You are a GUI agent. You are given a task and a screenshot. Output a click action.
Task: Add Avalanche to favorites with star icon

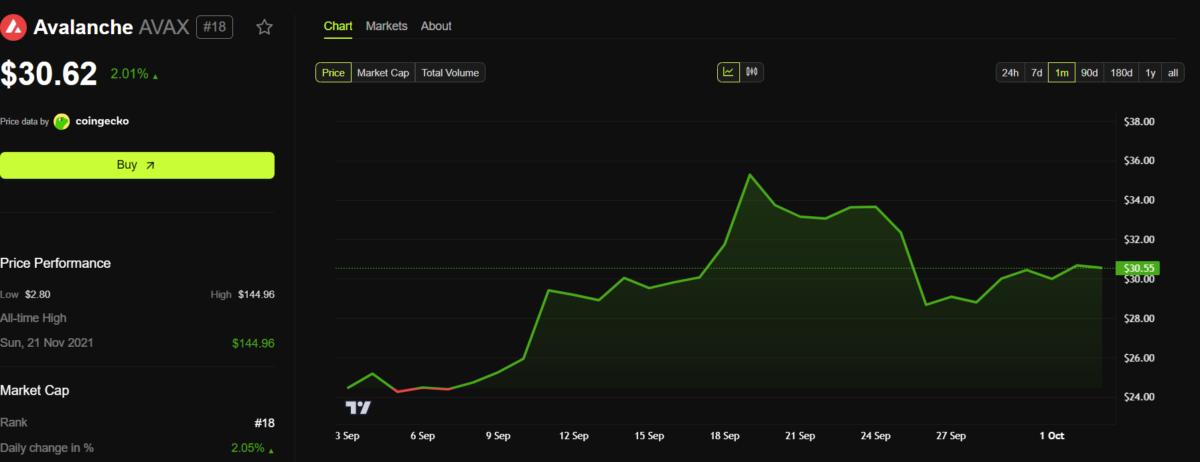point(264,27)
